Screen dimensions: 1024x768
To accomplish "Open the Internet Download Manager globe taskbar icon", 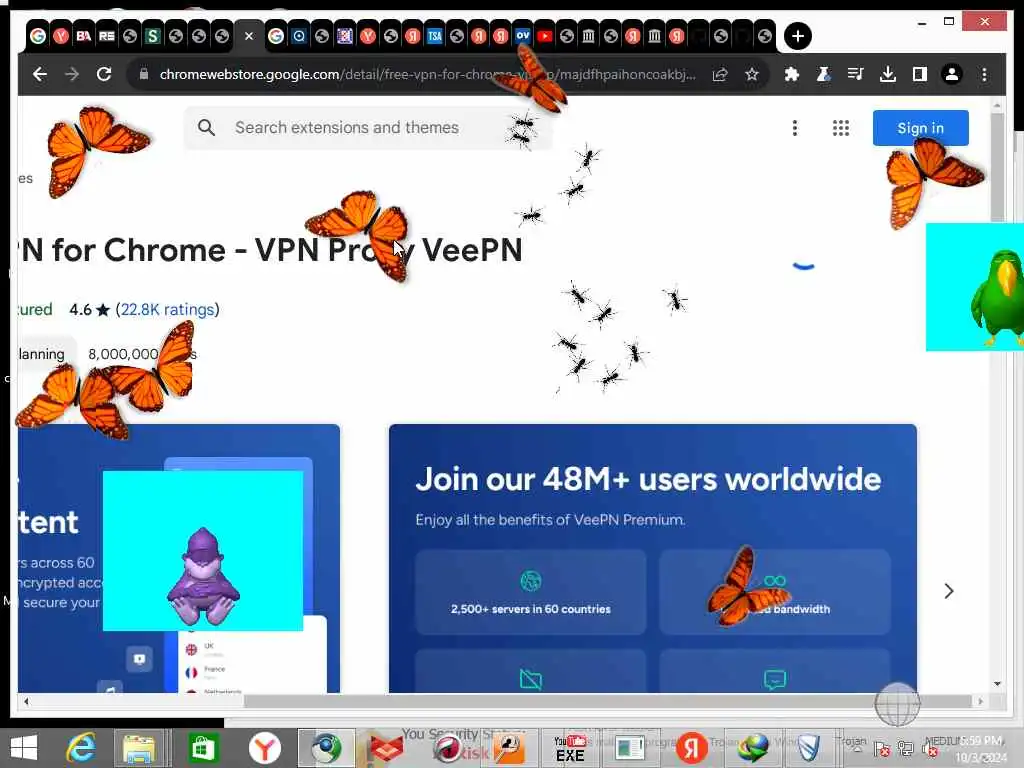I will point(752,748).
